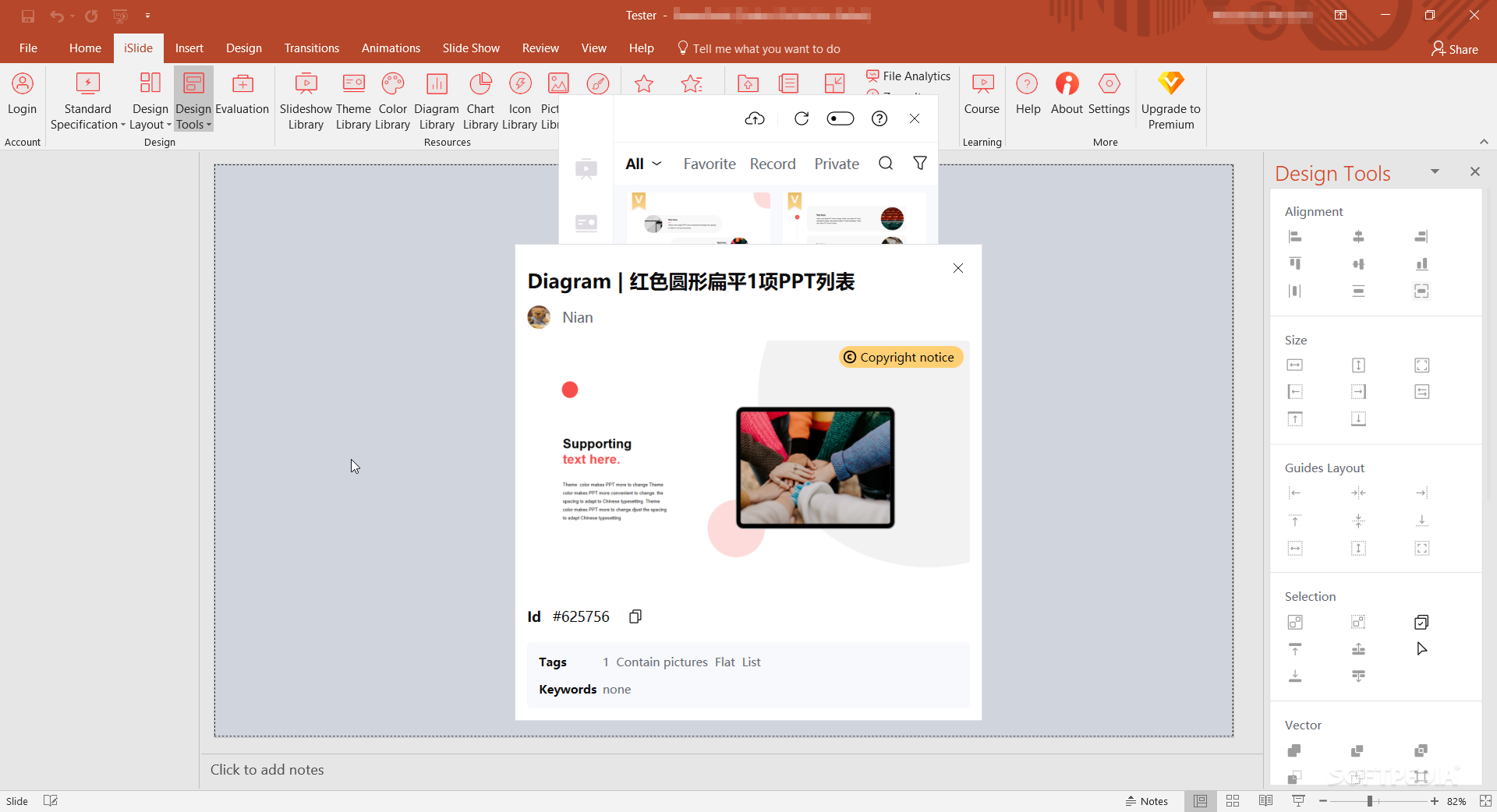Click the intersect shapes icon under Vector
Viewport: 1497px width, 812px height.
coord(1421,750)
